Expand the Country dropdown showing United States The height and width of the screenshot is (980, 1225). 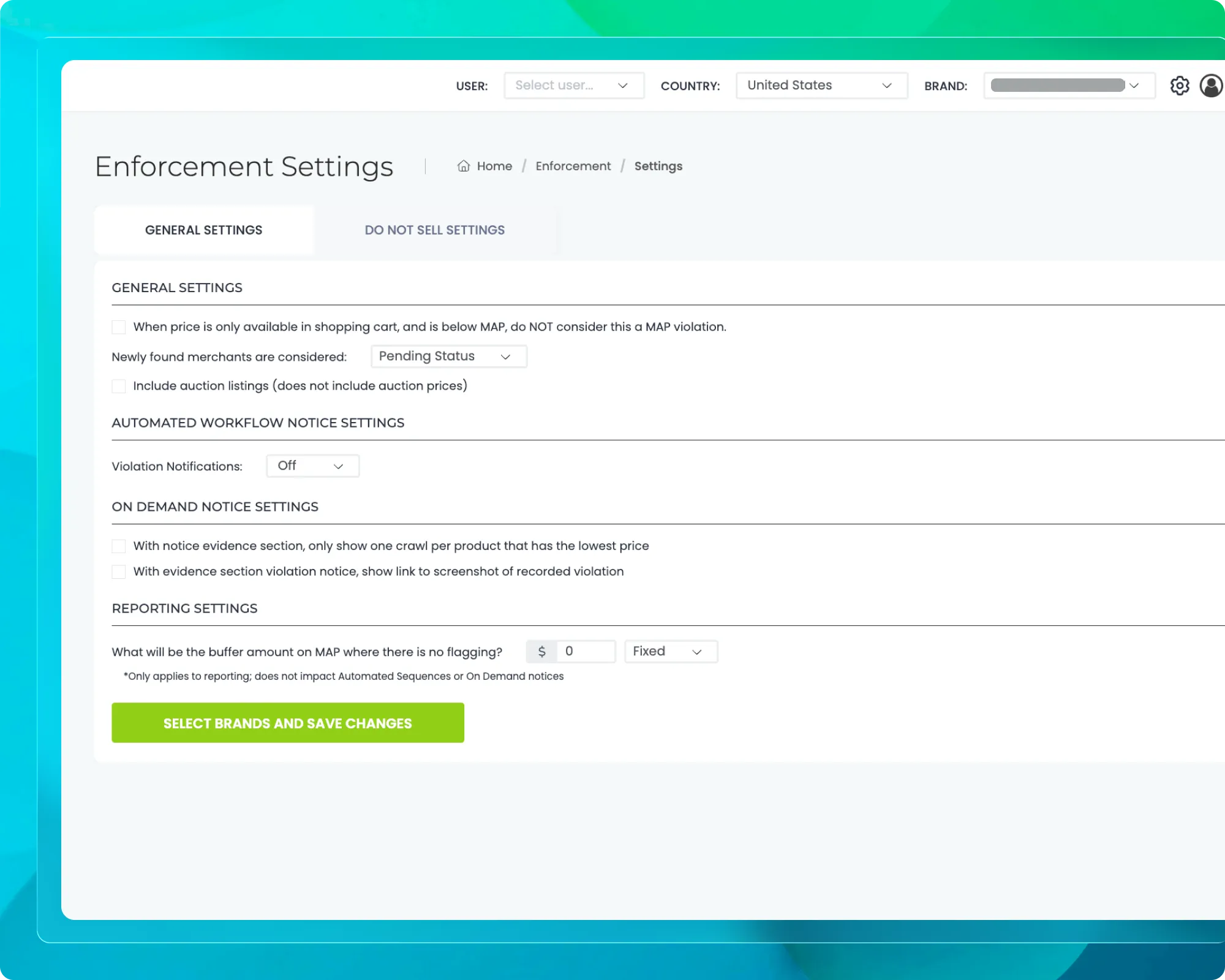pos(821,86)
